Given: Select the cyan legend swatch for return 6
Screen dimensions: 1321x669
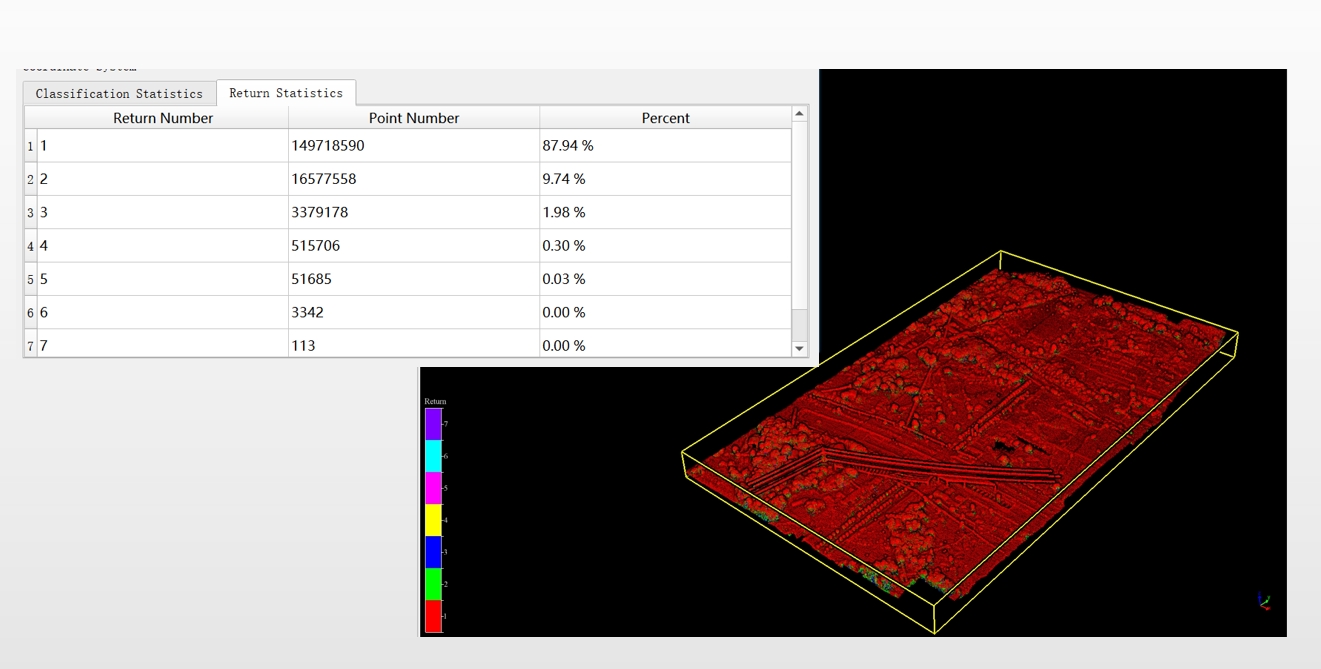Looking at the screenshot, I should (x=434, y=456).
